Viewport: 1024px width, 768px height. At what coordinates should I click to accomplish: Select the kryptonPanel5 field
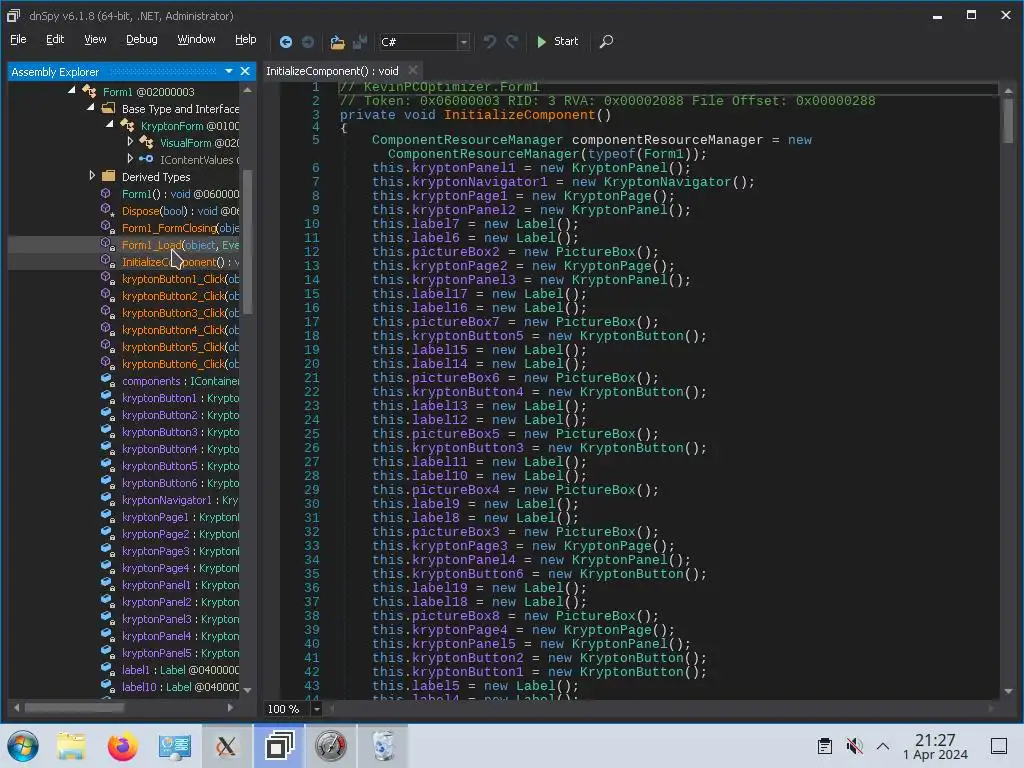click(x=180, y=653)
